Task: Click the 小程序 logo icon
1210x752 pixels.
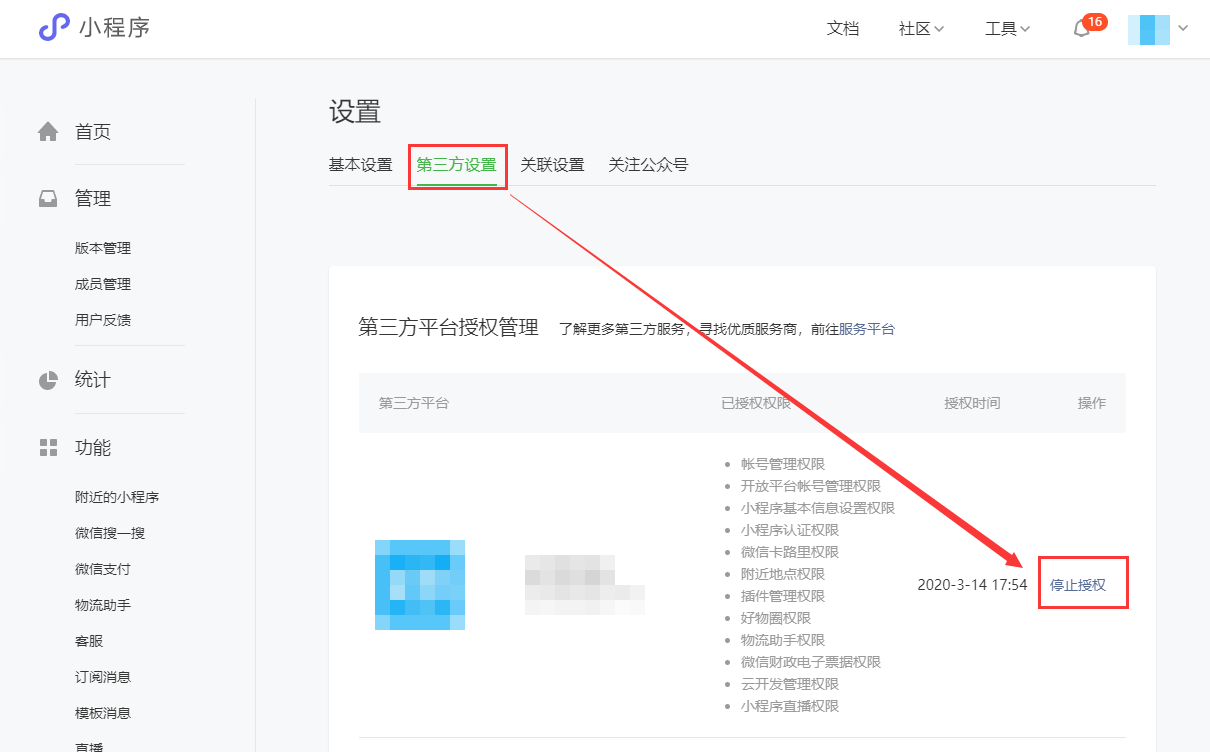Action: 54,28
